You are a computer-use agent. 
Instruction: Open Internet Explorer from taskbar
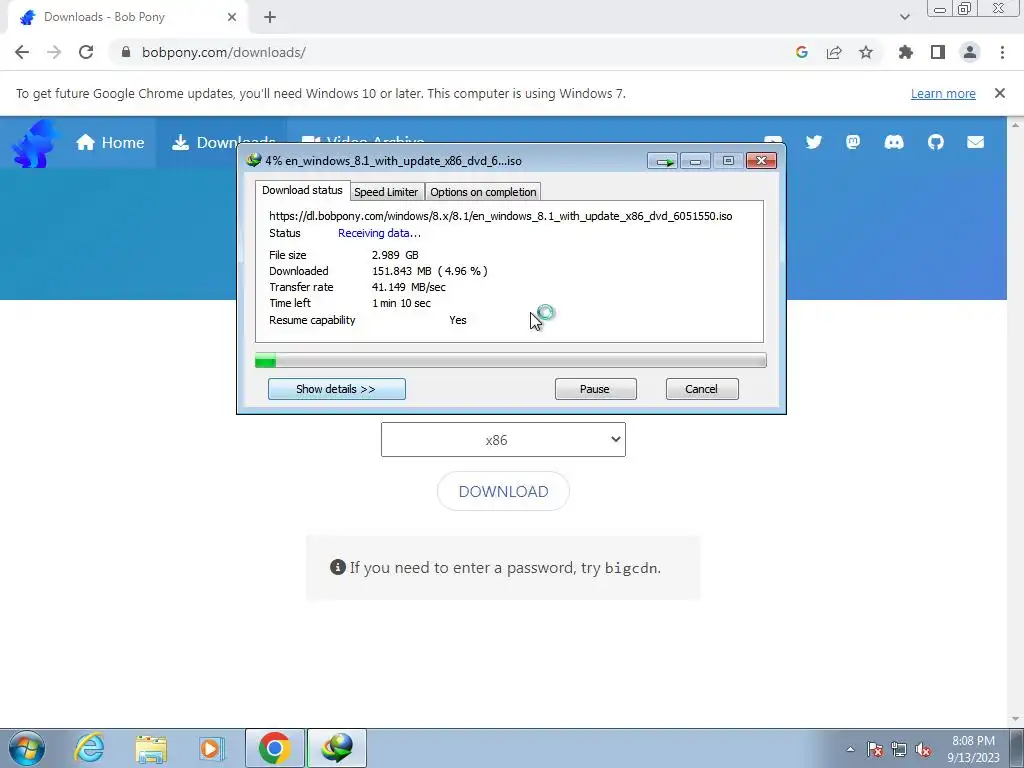pyautogui.click(x=89, y=748)
